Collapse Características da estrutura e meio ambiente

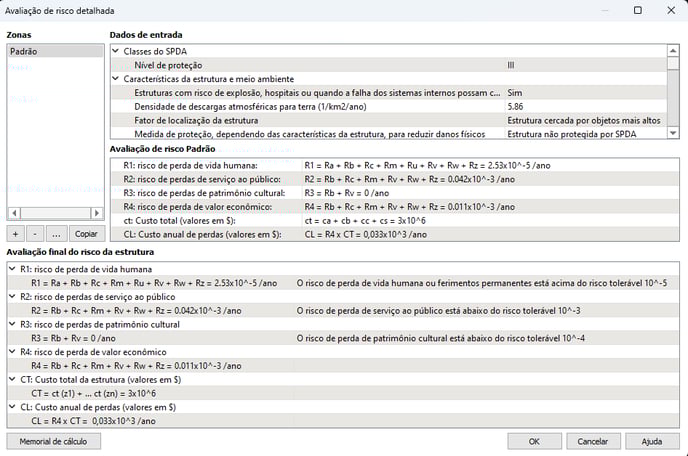[116, 79]
